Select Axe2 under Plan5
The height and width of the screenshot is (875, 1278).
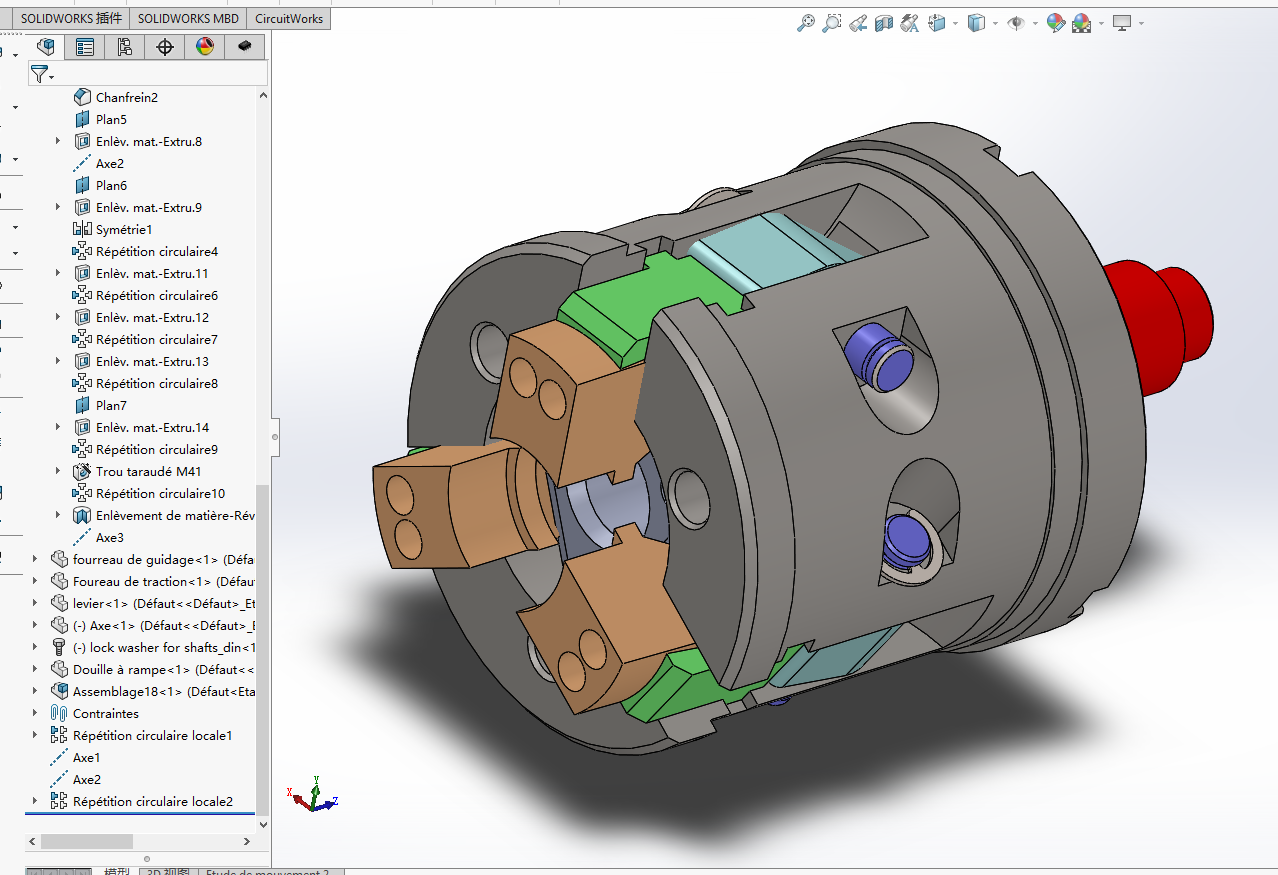pyautogui.click(x=110, y=163)
